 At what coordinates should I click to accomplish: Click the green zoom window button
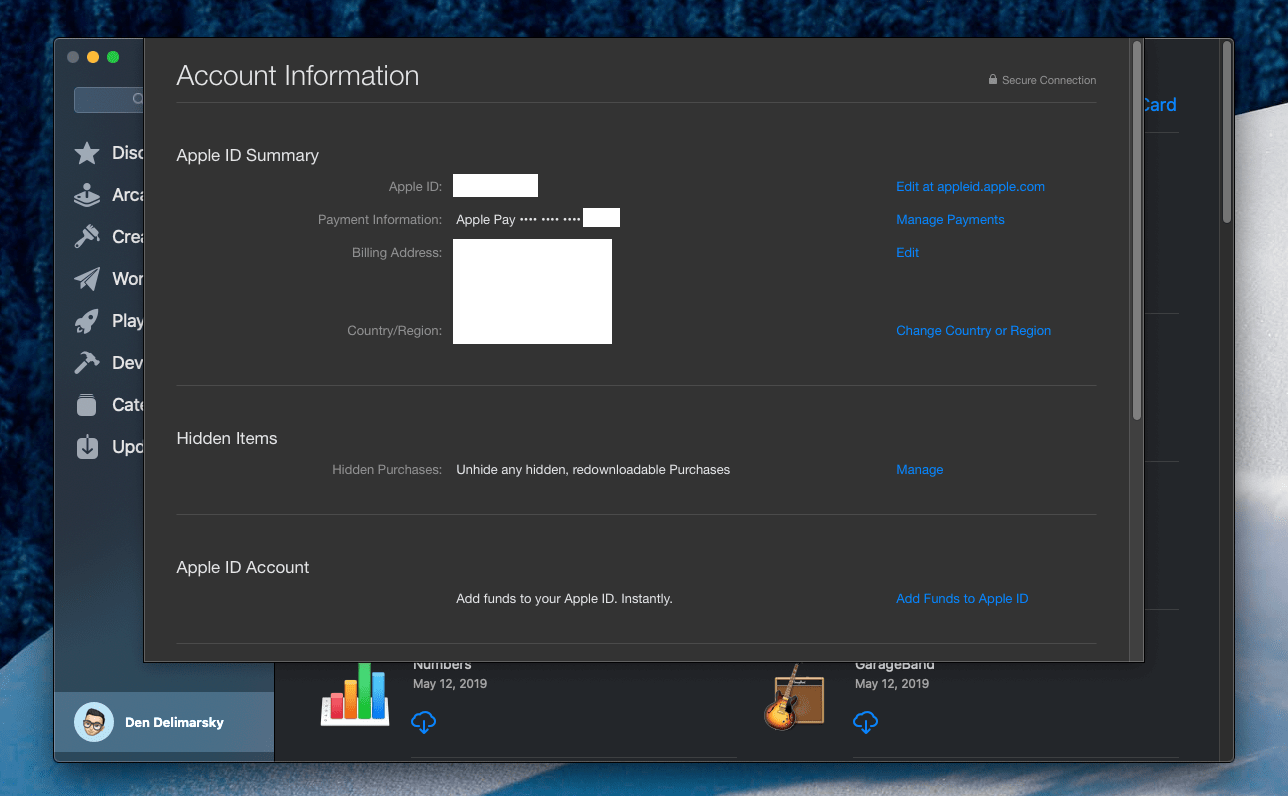pos(113,57)
